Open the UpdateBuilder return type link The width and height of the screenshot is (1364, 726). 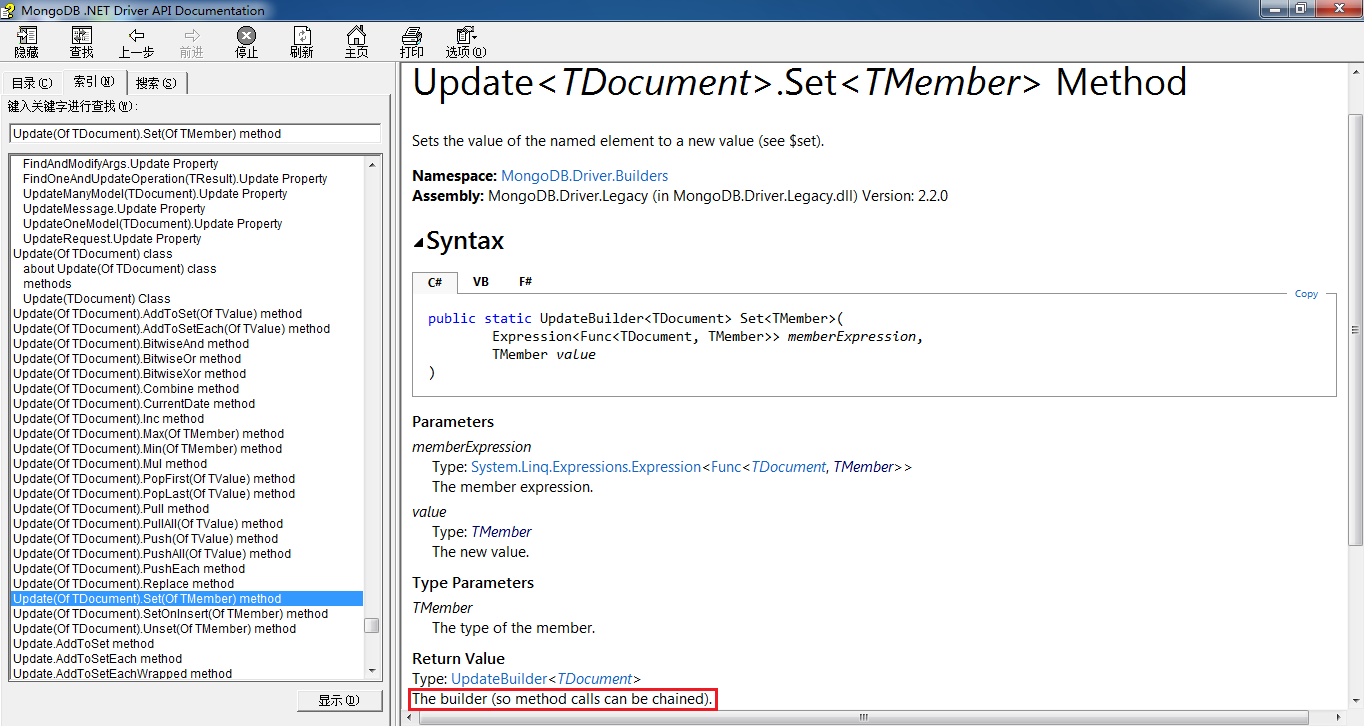click(499, 679)
